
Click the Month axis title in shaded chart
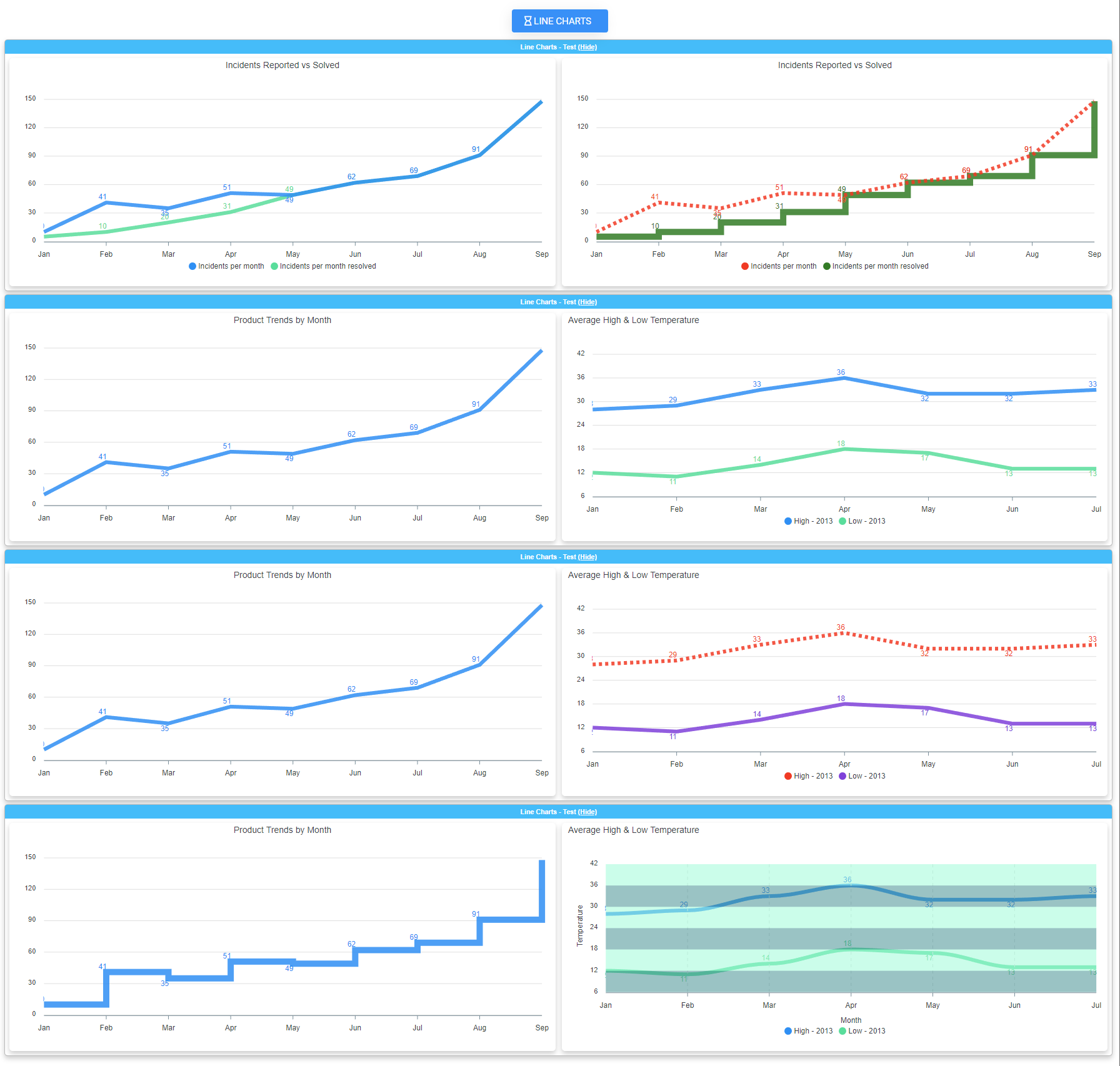(851, 1020)
